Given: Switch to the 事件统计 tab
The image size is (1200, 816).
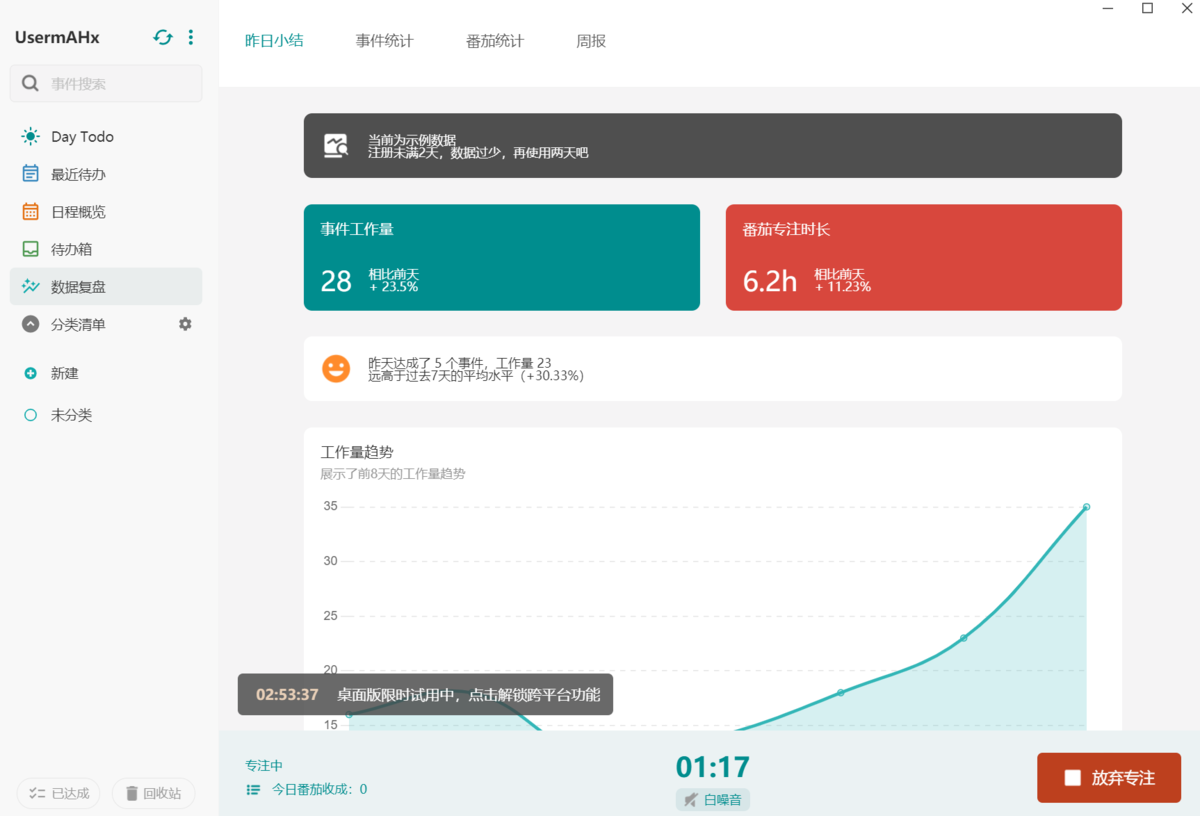Looking at the screenshot, I should 384,41.
